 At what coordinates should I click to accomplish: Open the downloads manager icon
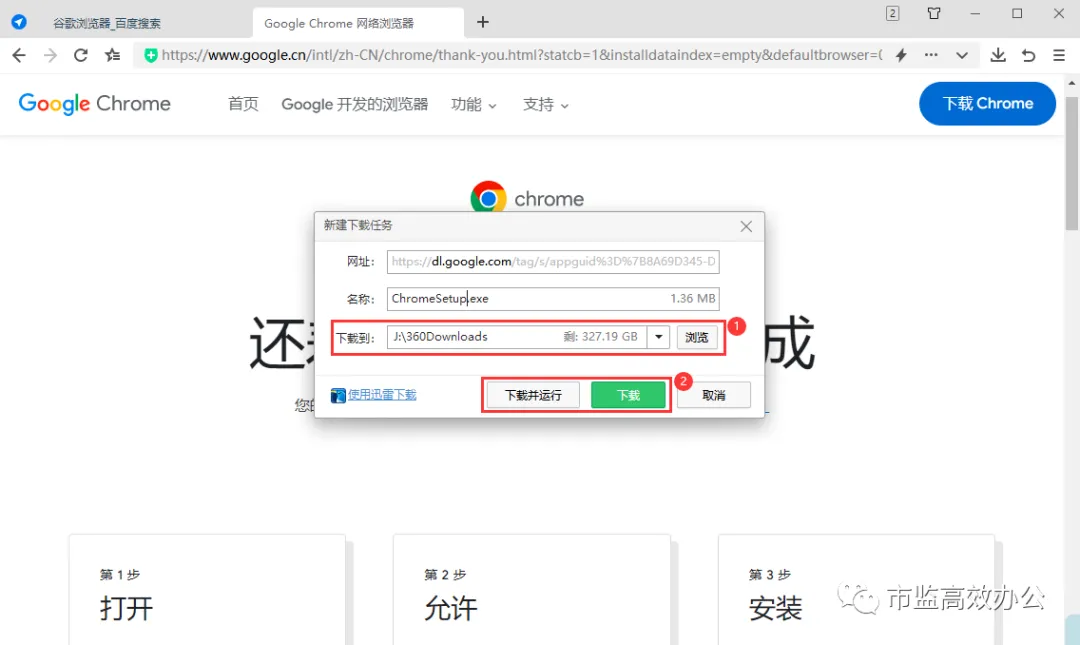pyautogui.click(x=998, y=55)
